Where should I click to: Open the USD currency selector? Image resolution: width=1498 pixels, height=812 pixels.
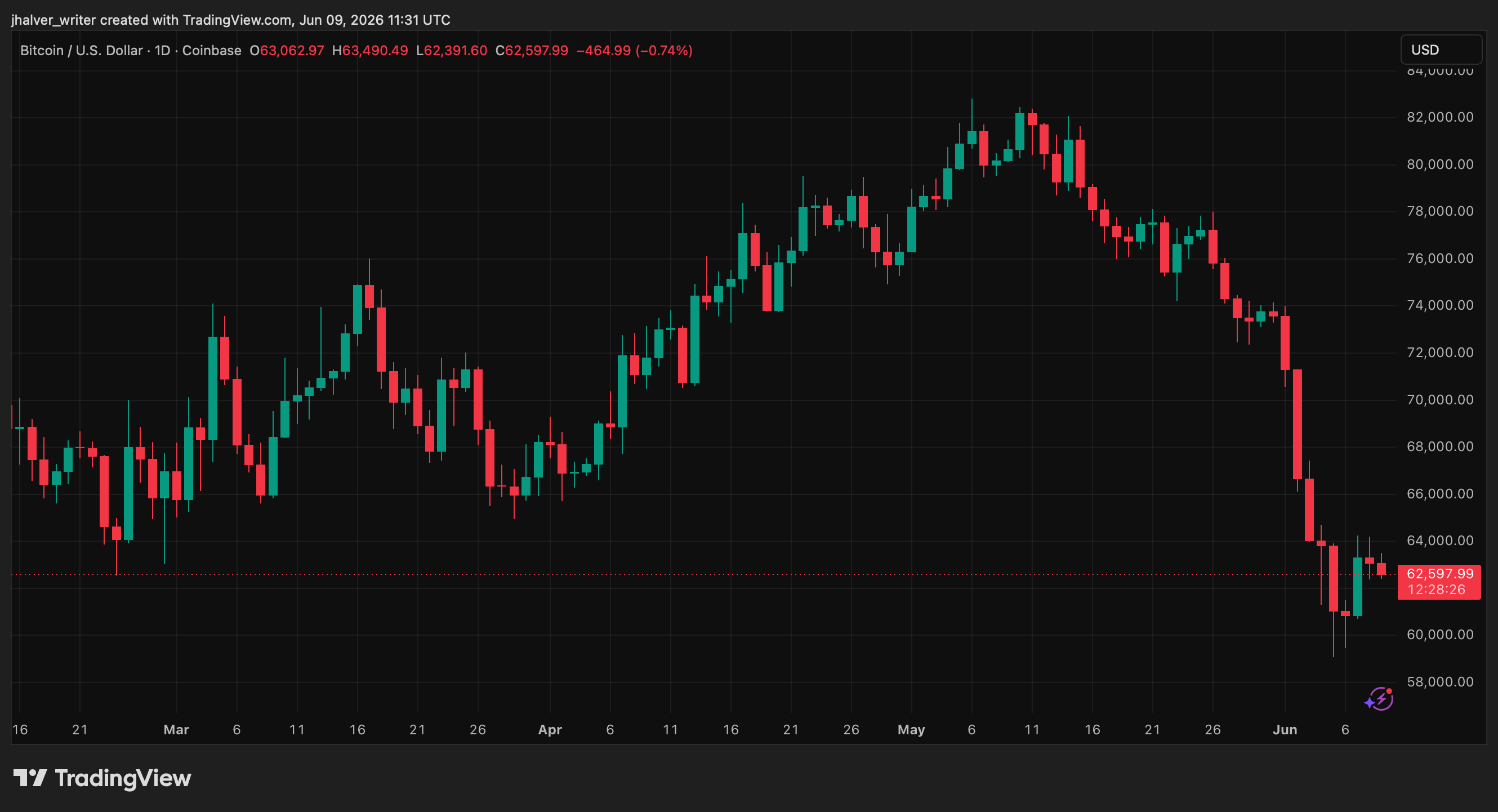[x=1441, y=50]
